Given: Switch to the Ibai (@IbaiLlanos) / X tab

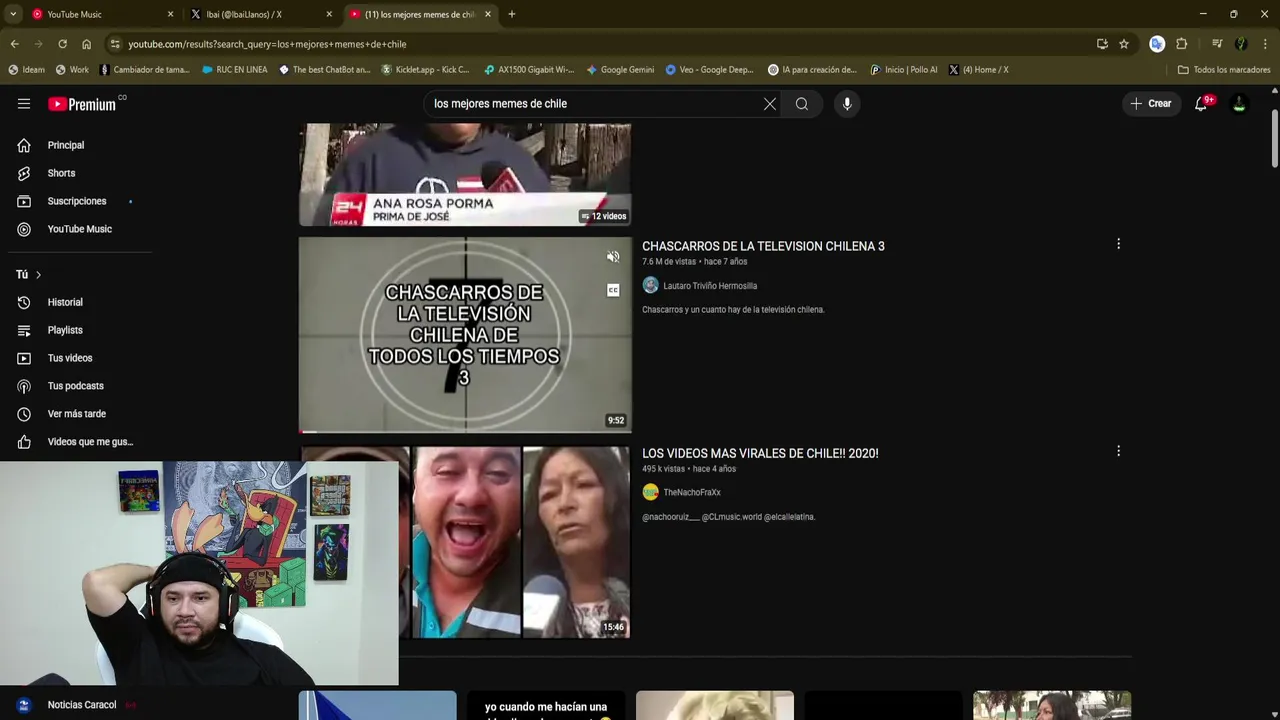Looking at the screenshot, I should tap(260, 14).
